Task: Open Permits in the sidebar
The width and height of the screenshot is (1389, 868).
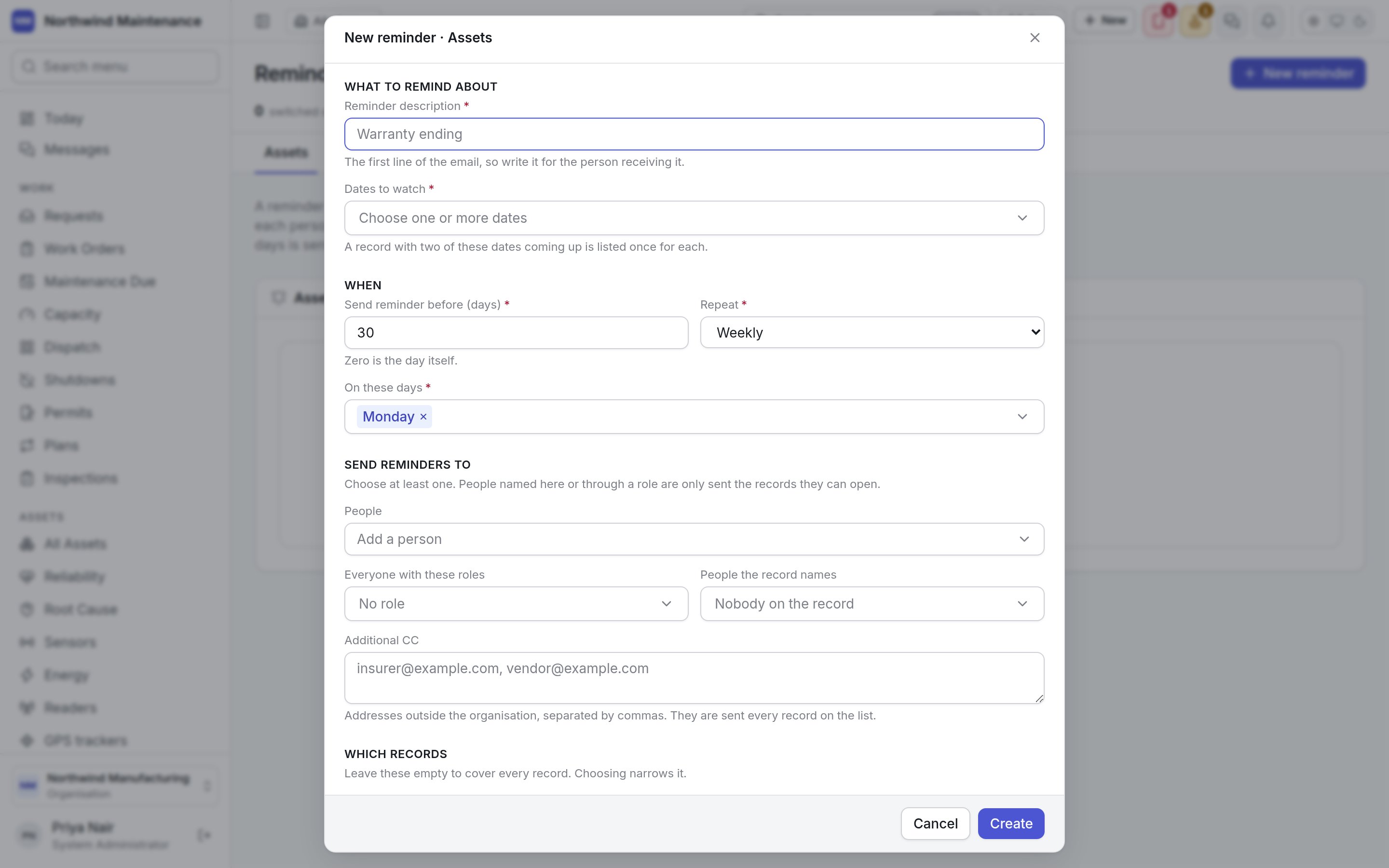Action: point(115,413)
